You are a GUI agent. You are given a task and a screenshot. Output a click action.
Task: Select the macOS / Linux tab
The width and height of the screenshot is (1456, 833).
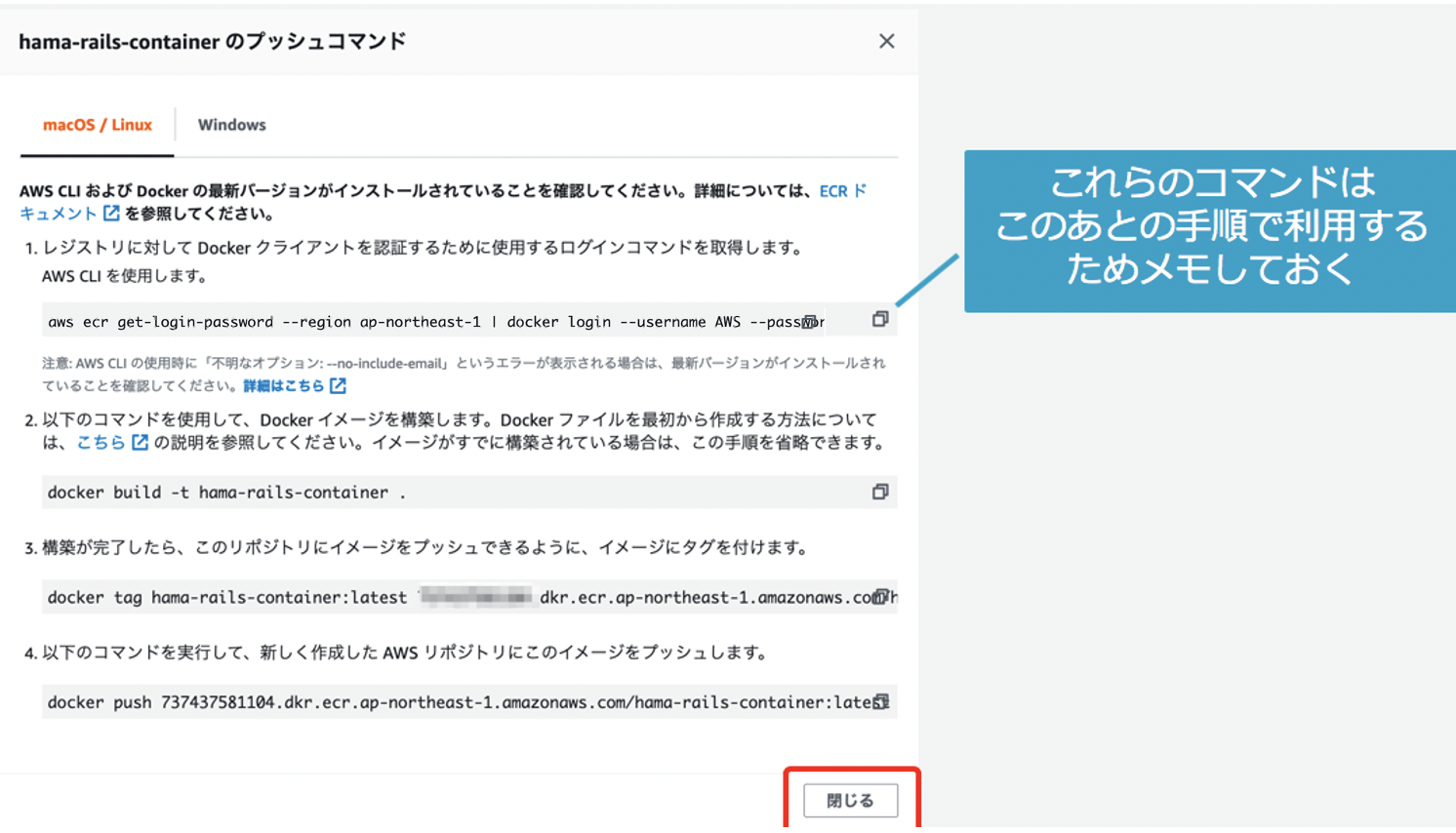98,125
